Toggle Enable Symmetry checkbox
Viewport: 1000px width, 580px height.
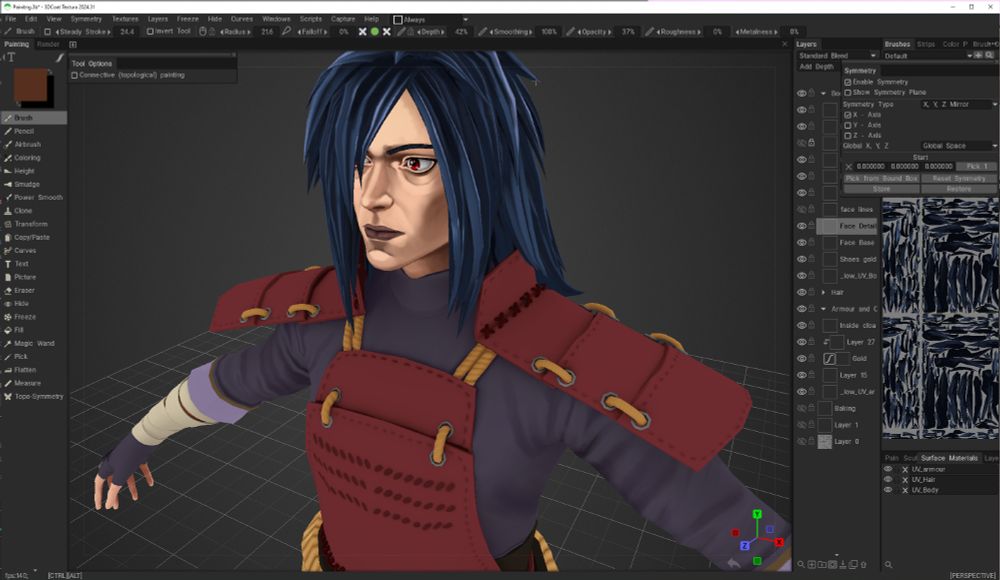pyautogui.click(x=848, y=82)
